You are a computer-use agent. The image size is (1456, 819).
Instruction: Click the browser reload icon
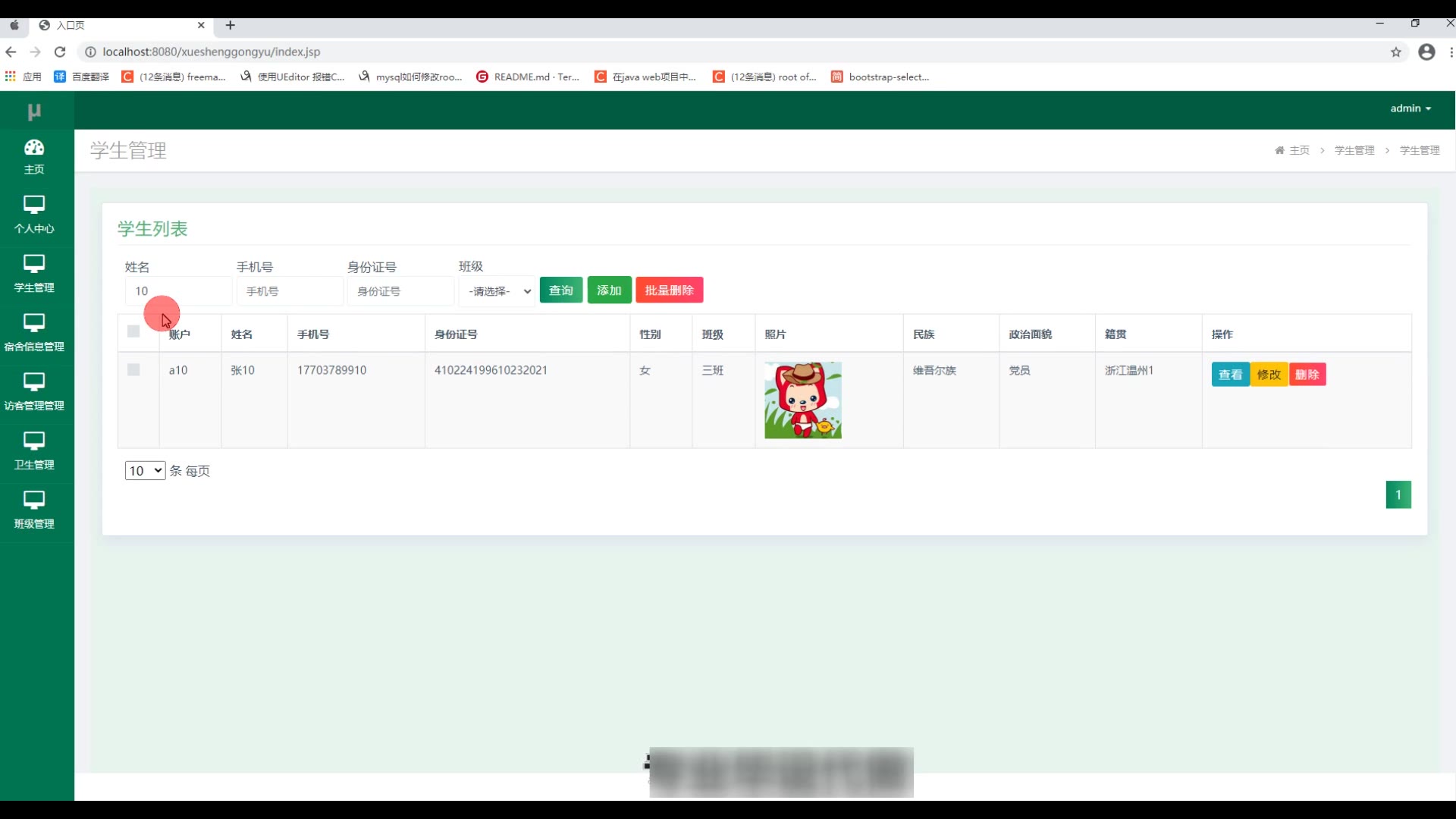[x=60, y=52]
